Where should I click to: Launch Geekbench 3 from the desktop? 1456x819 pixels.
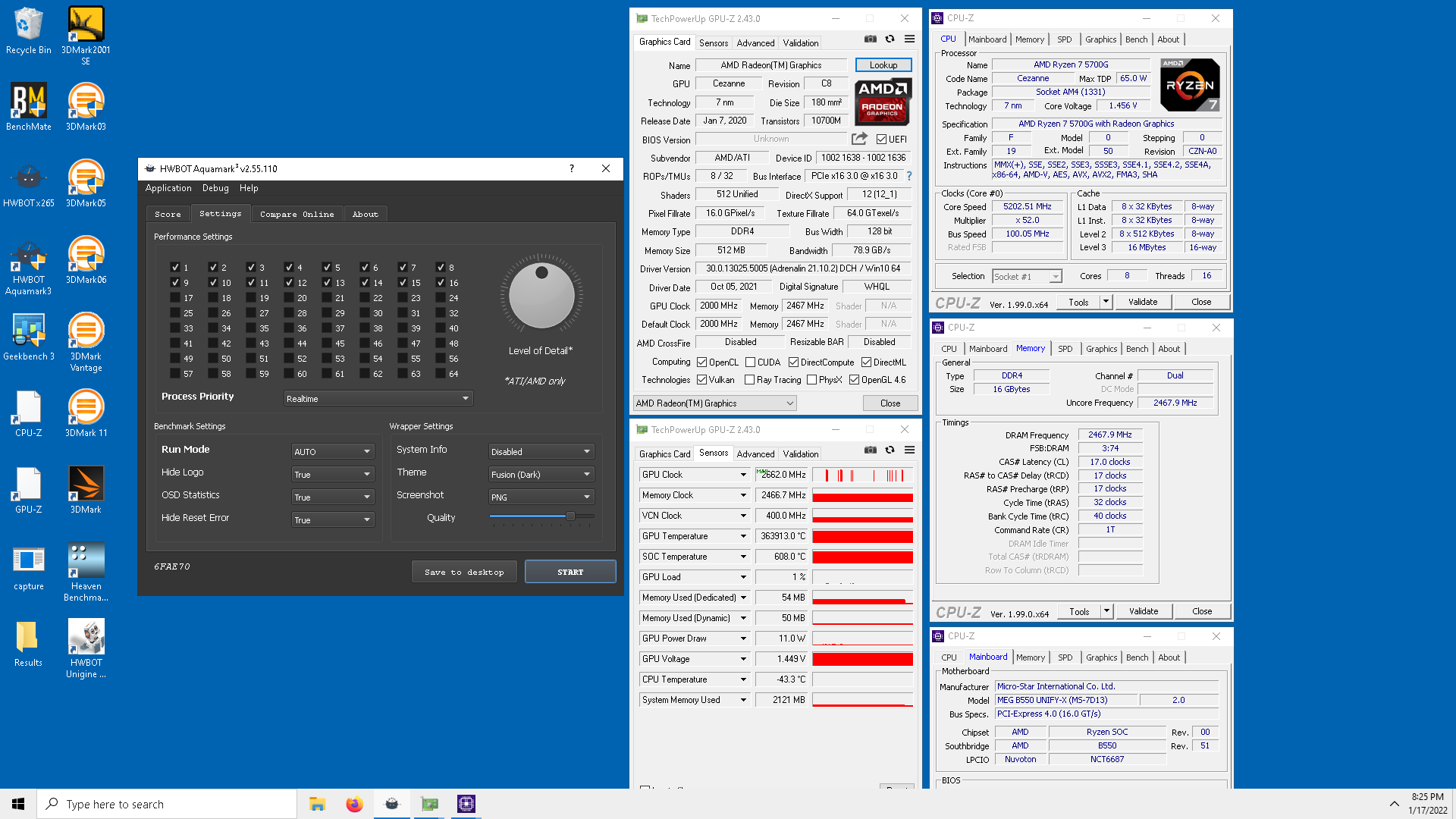tap(28, 337)
